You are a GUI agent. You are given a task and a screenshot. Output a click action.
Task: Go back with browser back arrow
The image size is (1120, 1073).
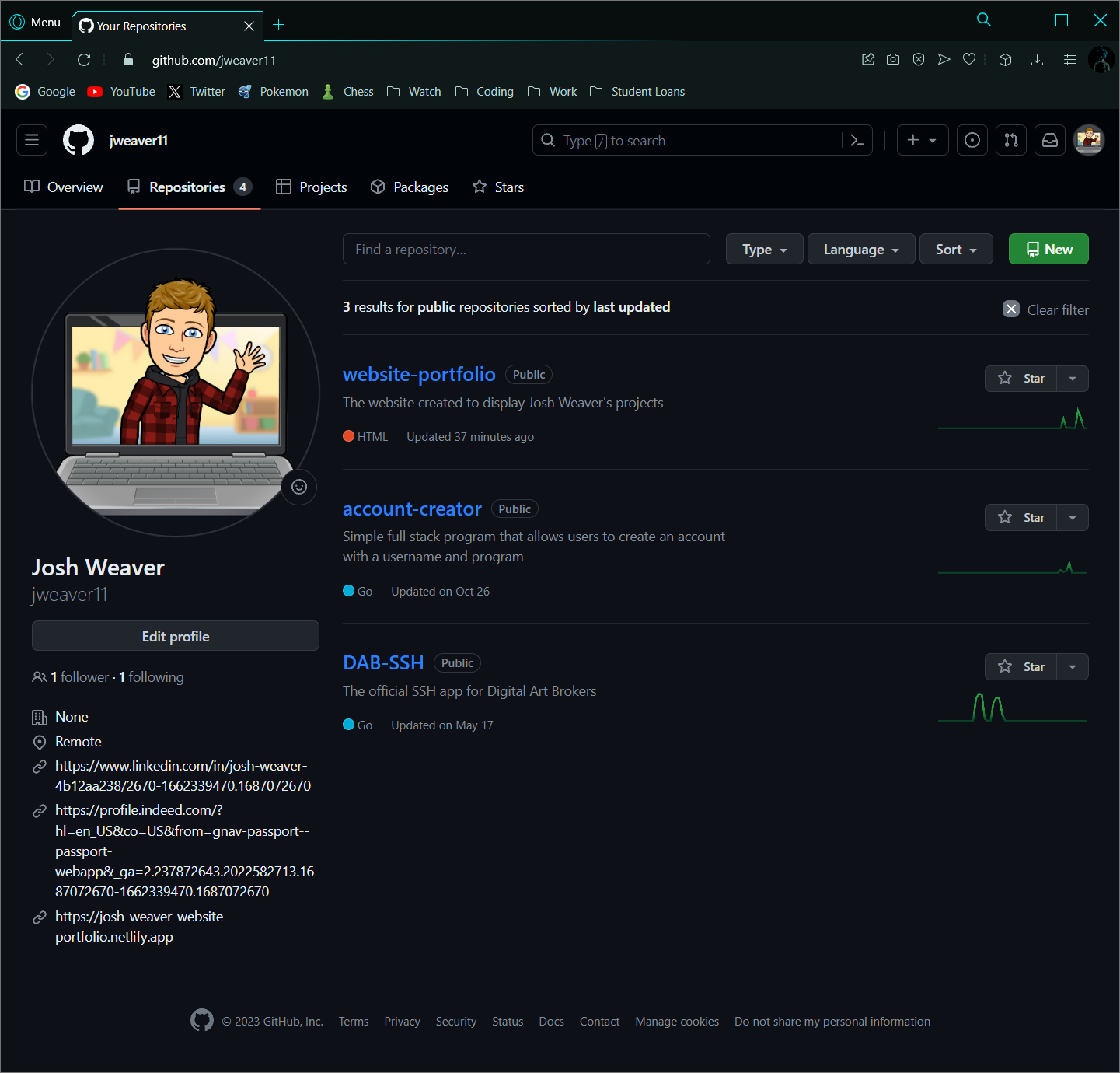(20, 60)
